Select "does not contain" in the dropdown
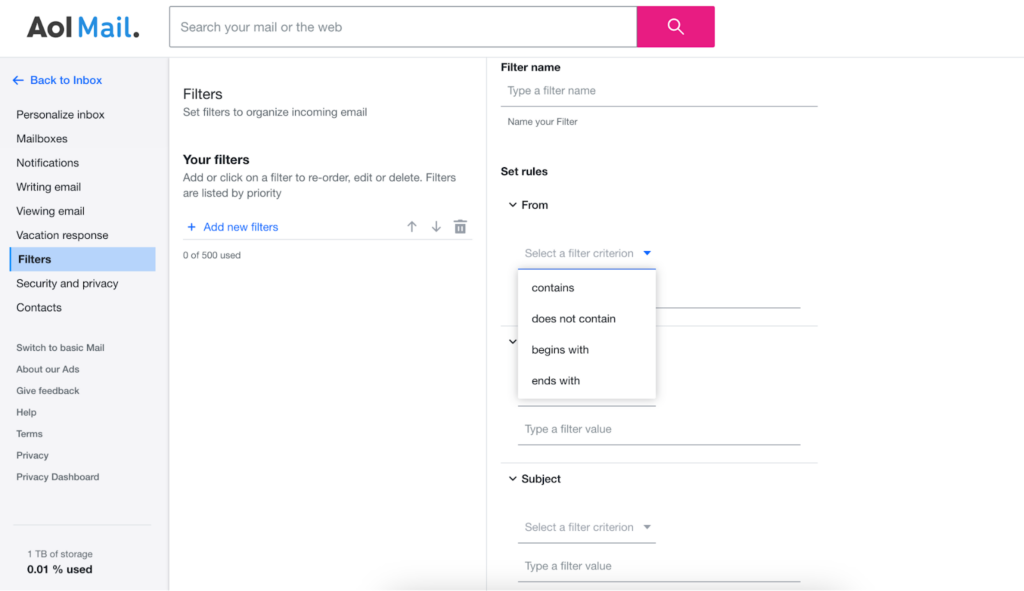The image size is (1024, 591). 573,318
